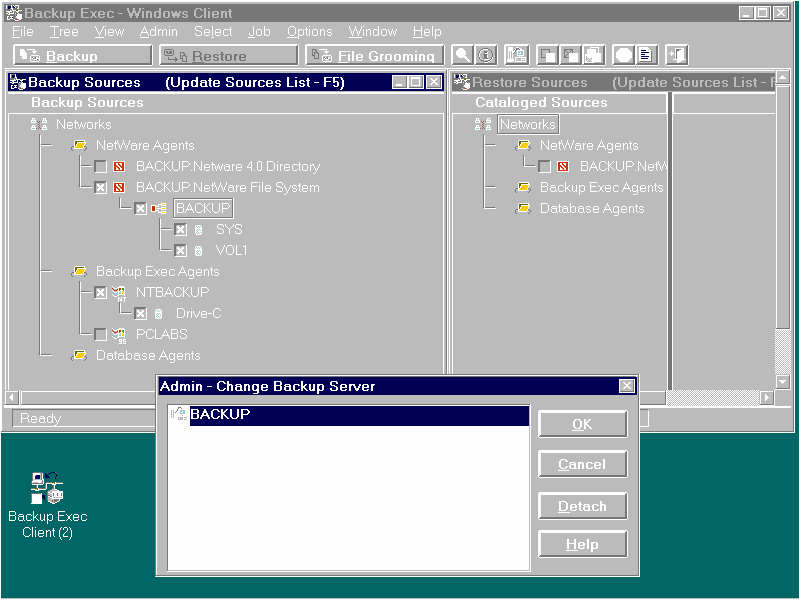The image size is (800, 600).
Task: Click the Networks icon in Cataloged Sources
Action: [483, 124]
